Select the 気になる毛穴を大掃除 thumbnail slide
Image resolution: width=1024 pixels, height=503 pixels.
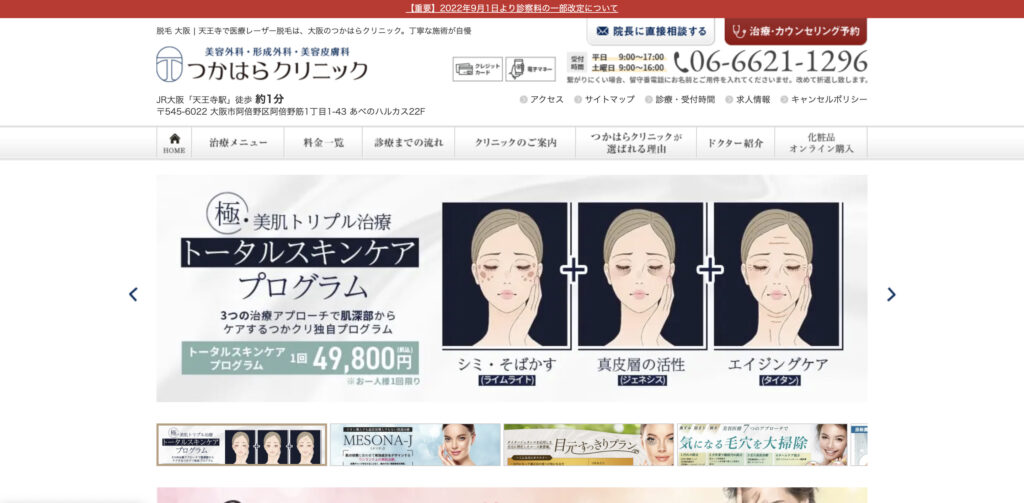762,444
